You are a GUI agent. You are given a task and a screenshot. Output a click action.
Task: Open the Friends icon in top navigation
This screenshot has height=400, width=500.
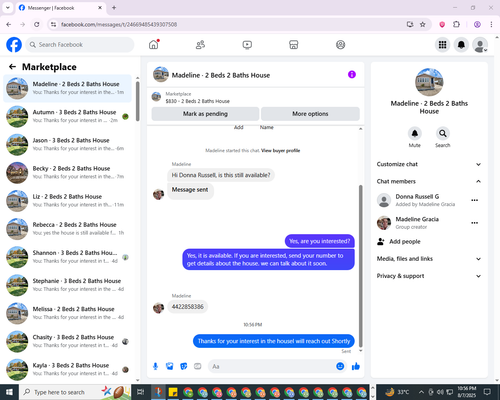coord(200,45)
